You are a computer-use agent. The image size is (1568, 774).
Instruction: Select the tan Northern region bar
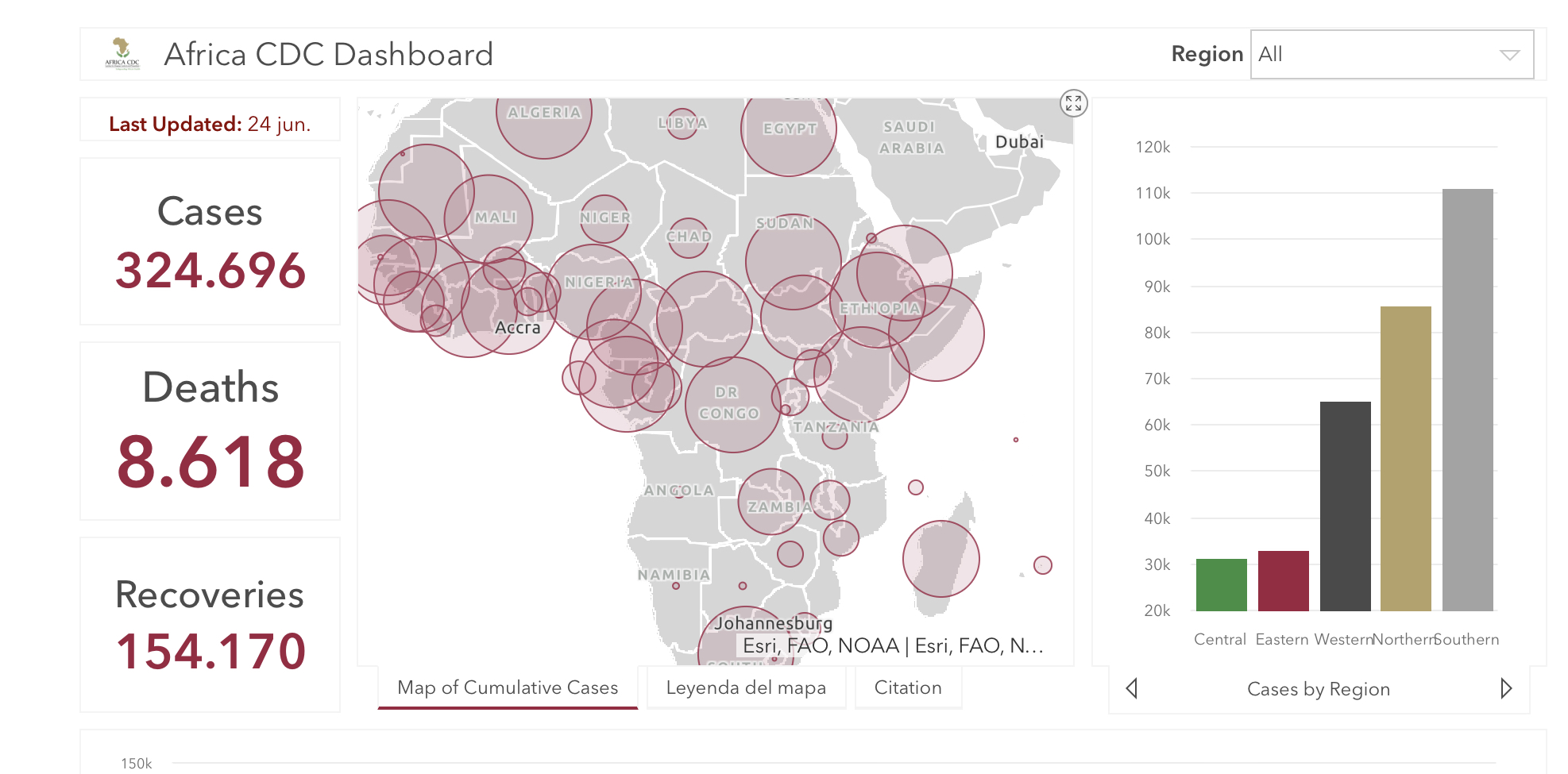[x=1405, y=459]
